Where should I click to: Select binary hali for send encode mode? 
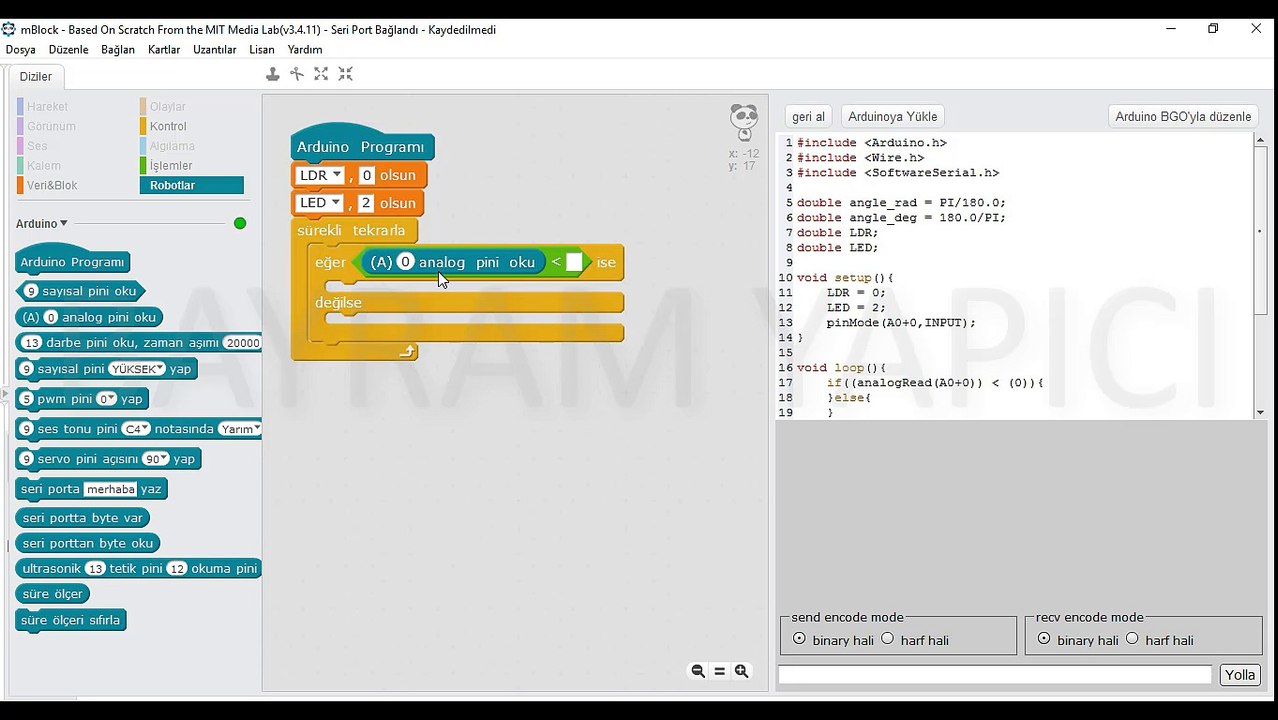(799, 639)
